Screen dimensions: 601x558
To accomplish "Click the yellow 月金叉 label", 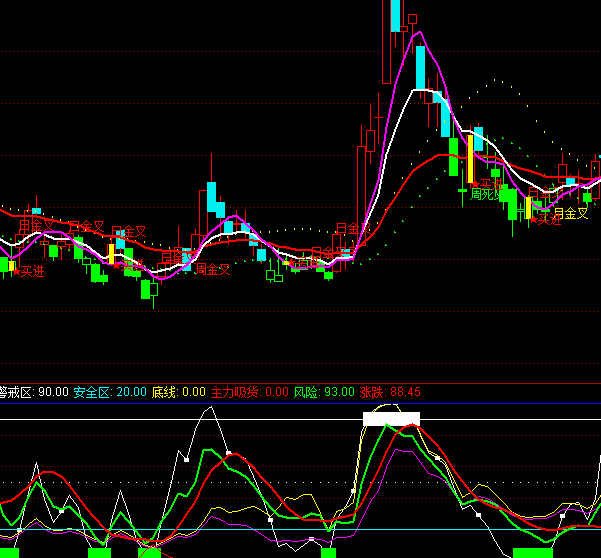I will [x=571, y=213].
